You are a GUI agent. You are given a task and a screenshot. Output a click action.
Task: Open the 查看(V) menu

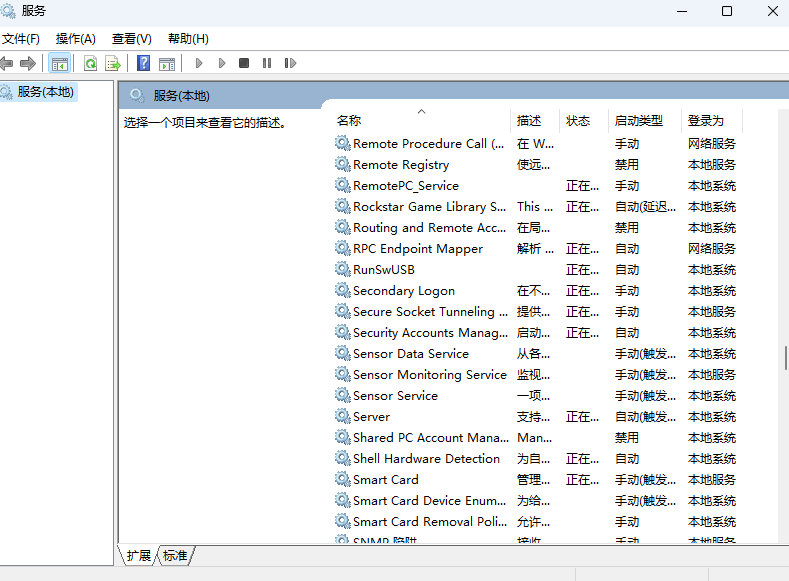(131, 39)
